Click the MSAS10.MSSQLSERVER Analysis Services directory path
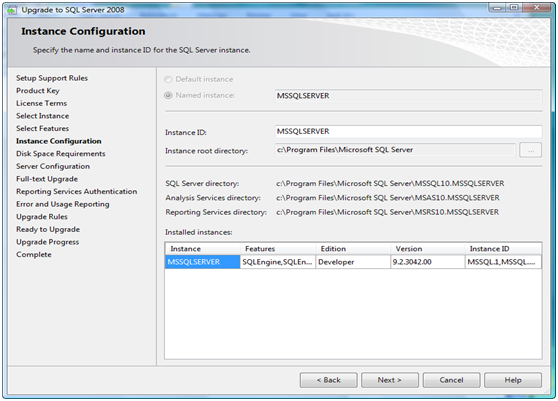This screenshot has height=401, width=558. click(388, 198)
